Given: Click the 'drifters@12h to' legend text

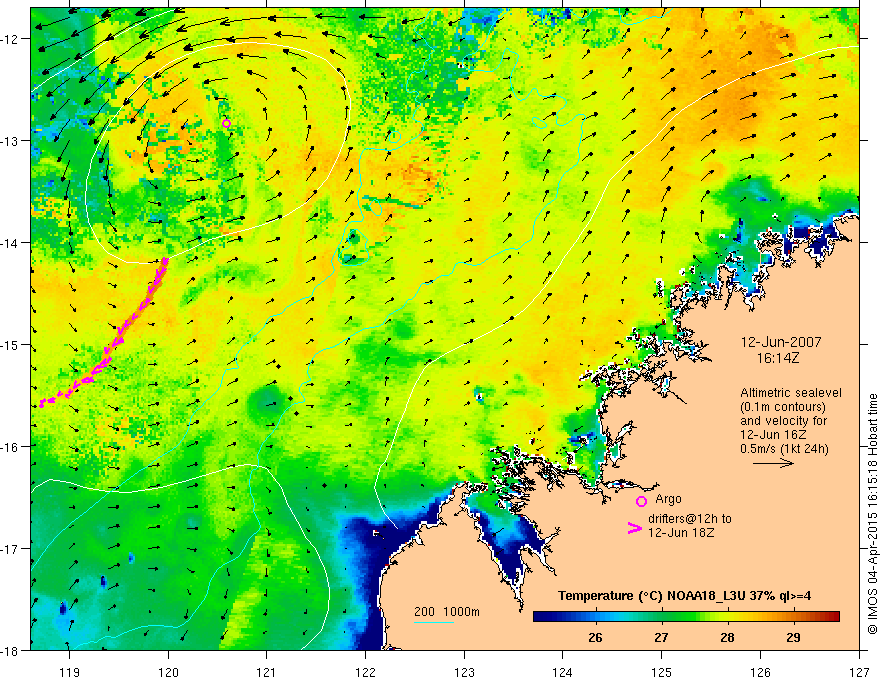Looking at the screenshot, I should coord(690,519).
